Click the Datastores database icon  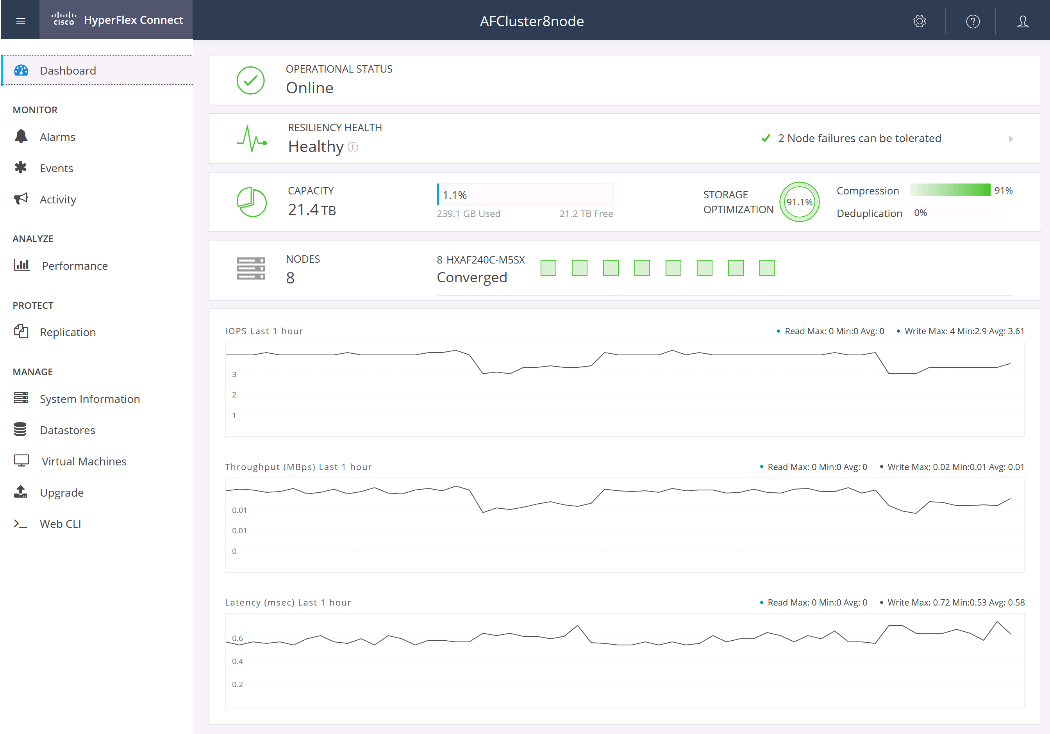[20, 429]
